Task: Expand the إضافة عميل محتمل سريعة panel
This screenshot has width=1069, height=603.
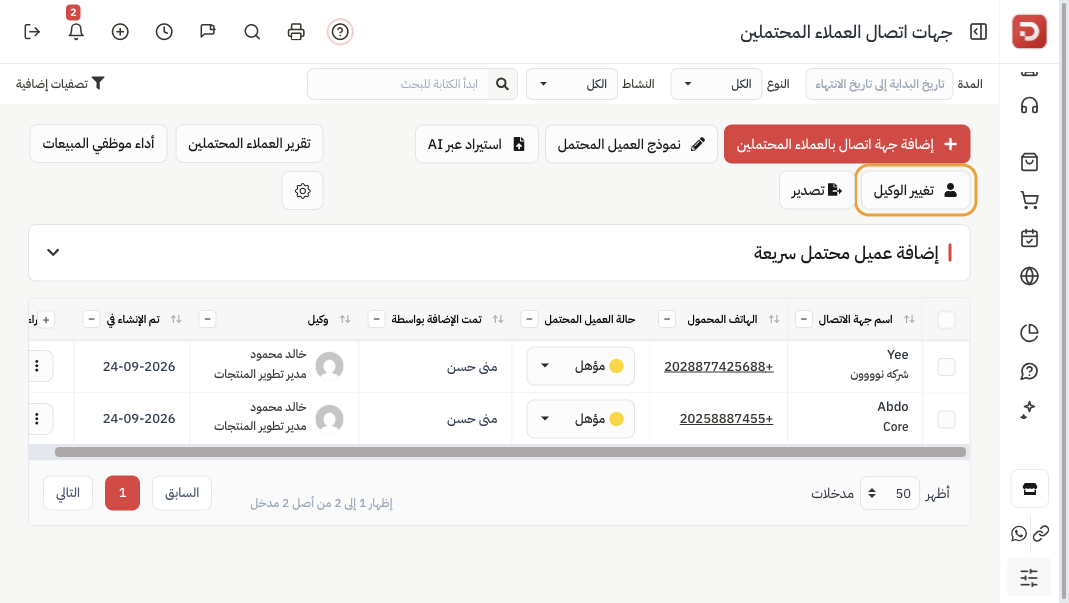Action: point(53,252)
